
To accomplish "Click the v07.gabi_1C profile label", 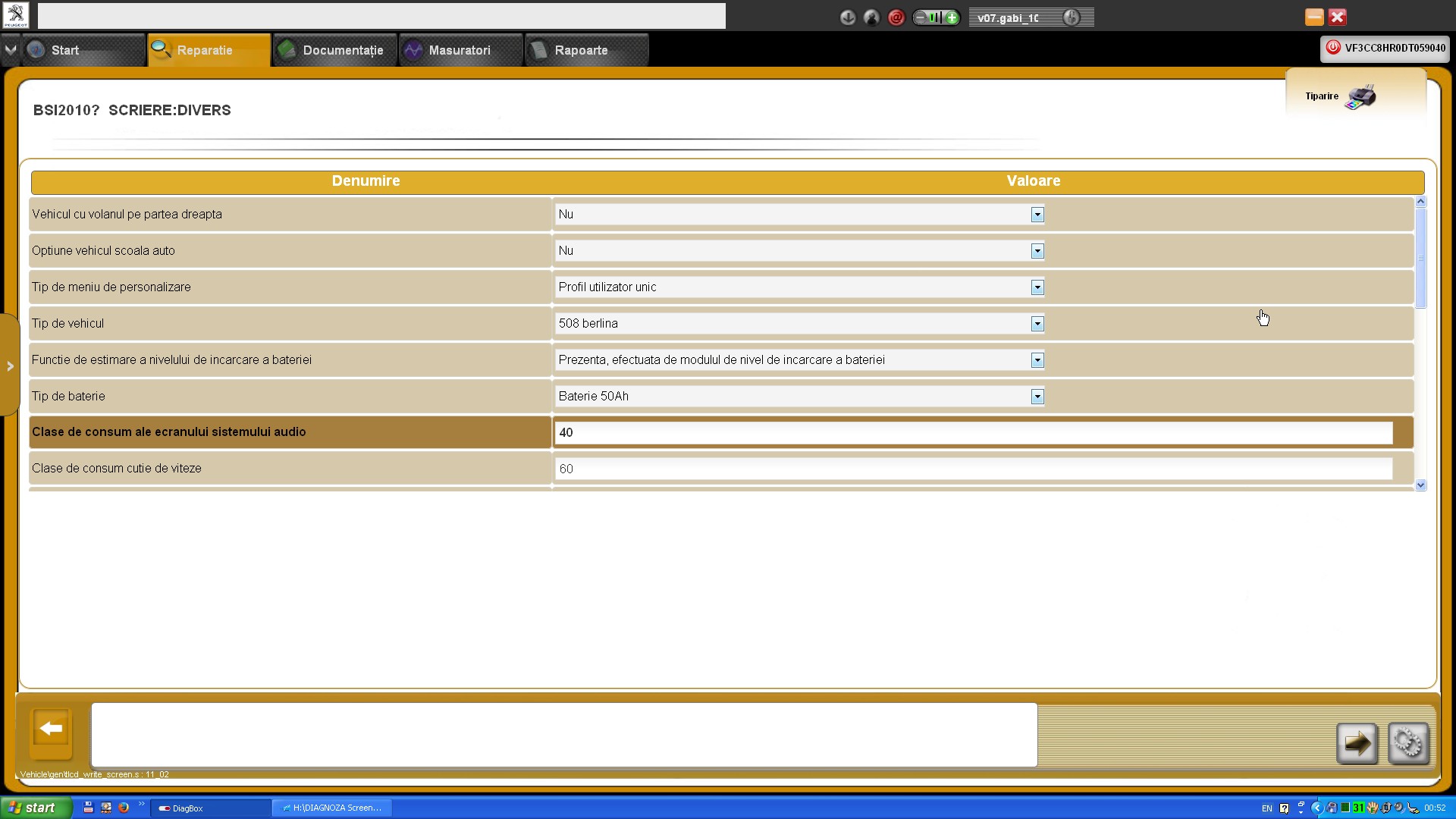I will (1008, 17).
